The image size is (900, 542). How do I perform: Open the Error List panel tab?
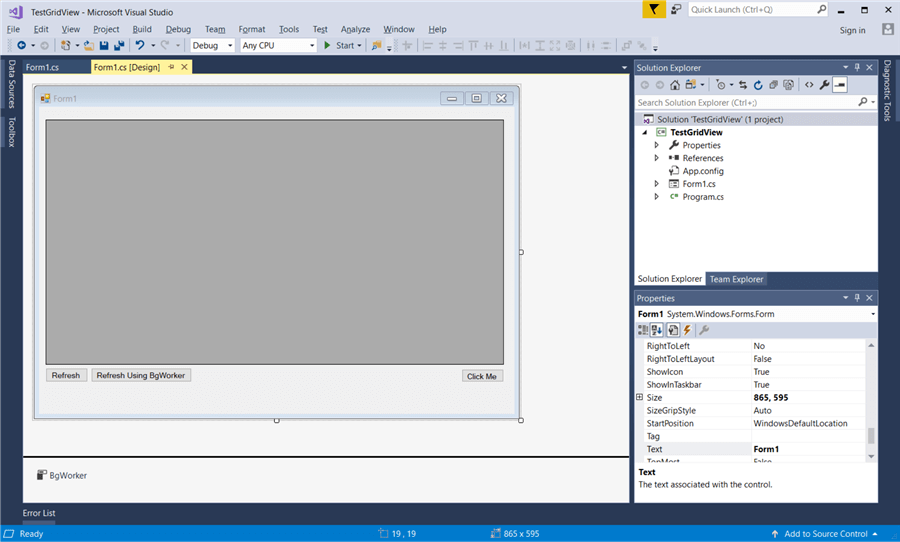pos(39,513)
